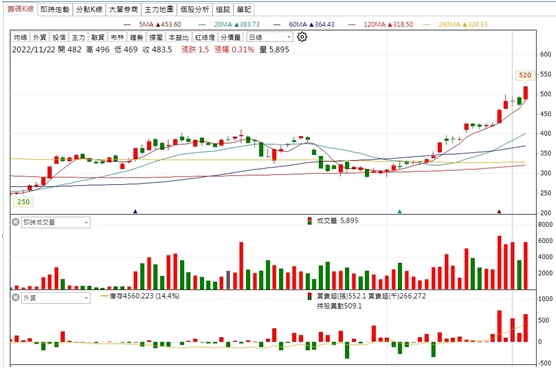Click the 持股異動509.1 text
This screenshot has height=370, width=556.
pos(339,306)
